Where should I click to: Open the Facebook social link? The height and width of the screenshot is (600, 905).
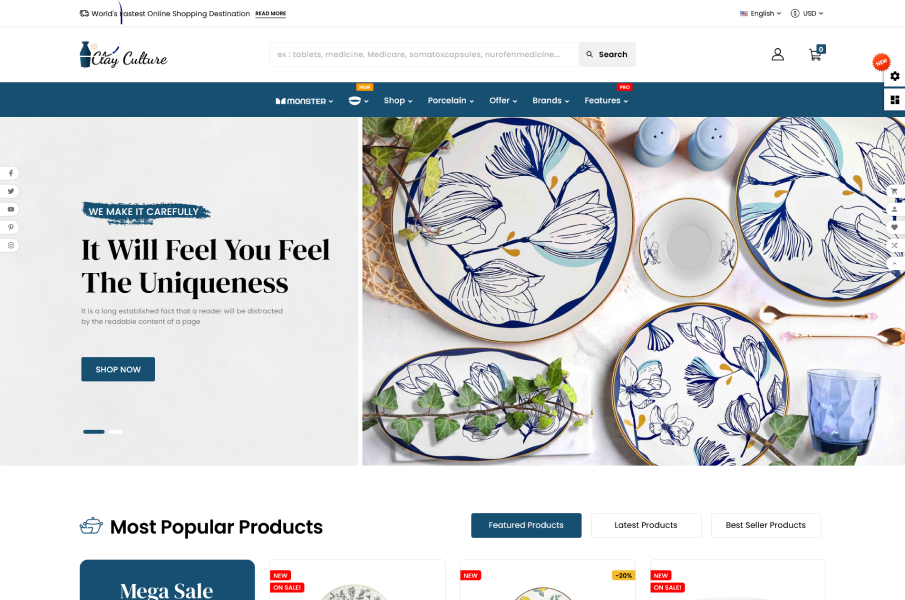pos(10,173)
